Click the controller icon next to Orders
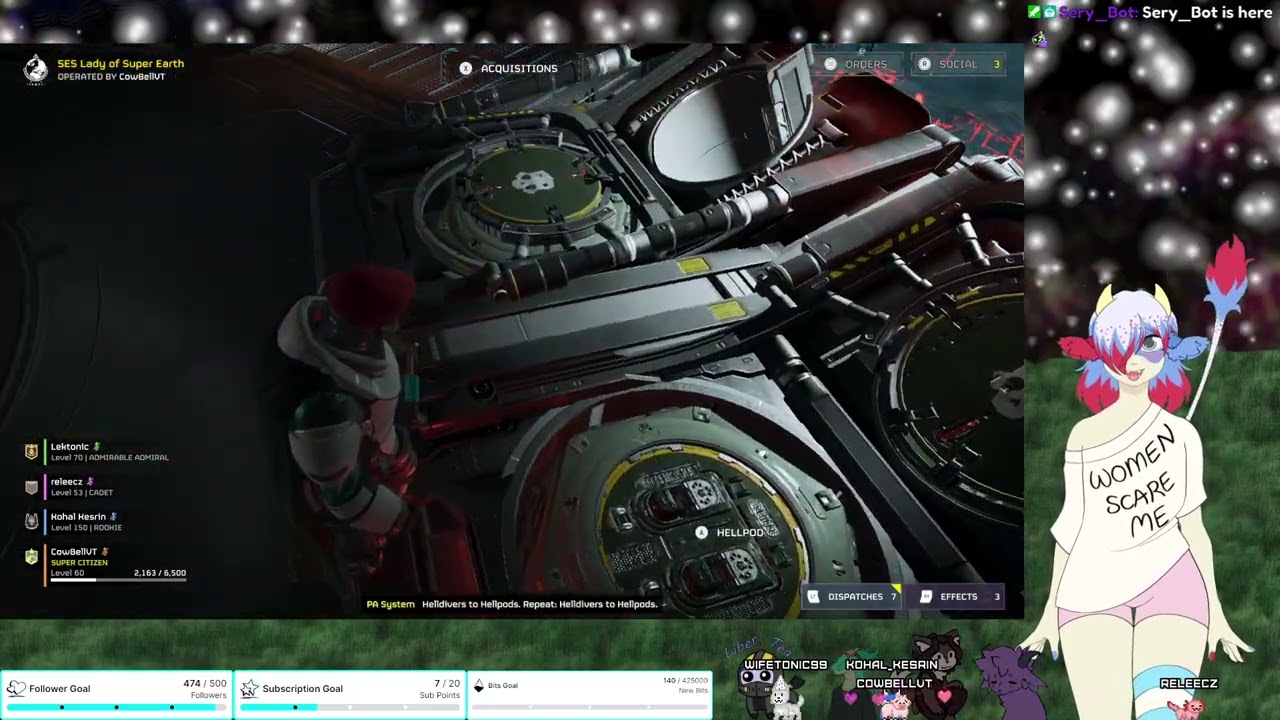Viewport: 1280px width, 720px height. [x=830, y=64]
